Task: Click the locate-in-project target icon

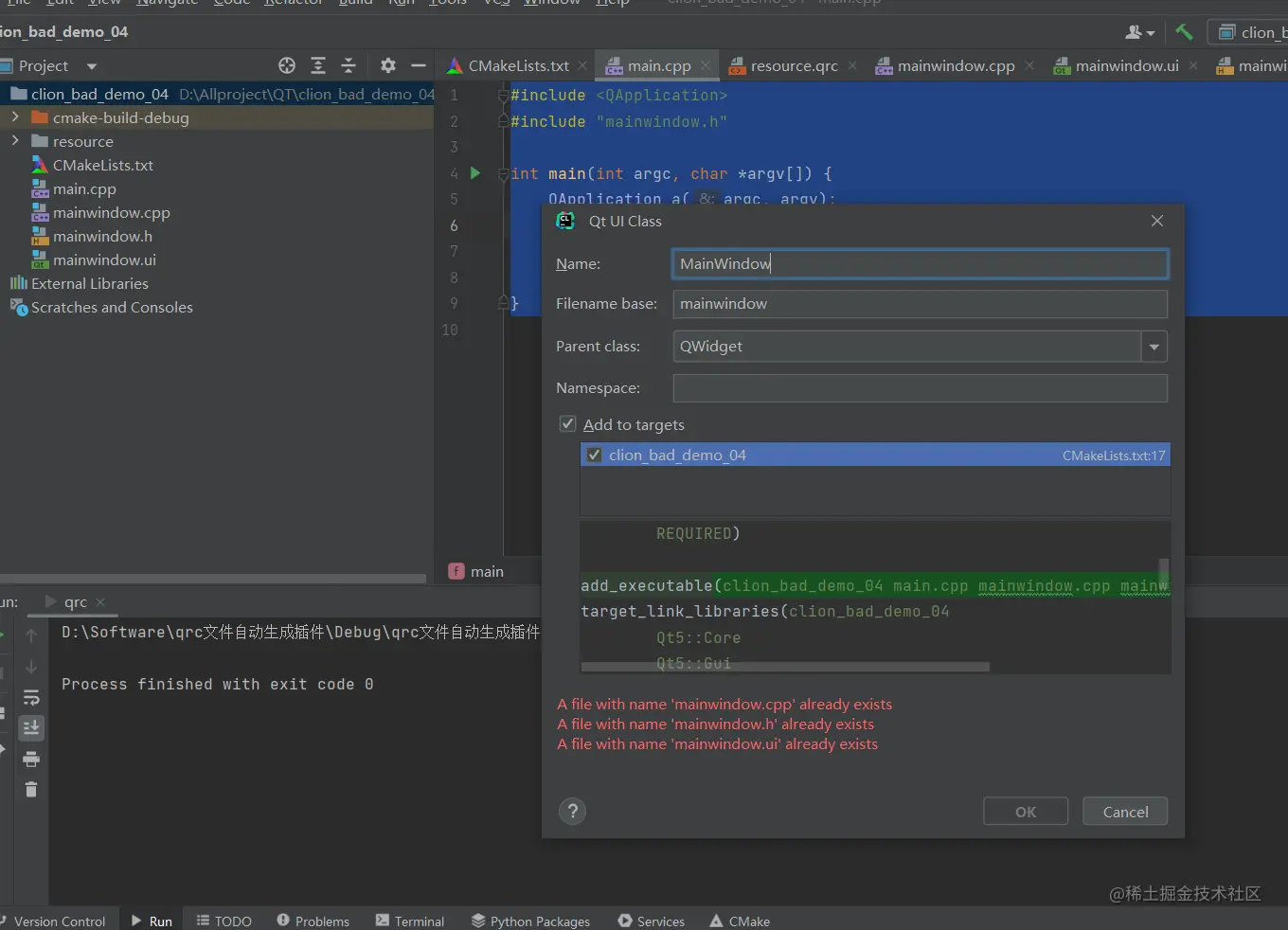Action: pyautogui.click(x=287, y=65)
